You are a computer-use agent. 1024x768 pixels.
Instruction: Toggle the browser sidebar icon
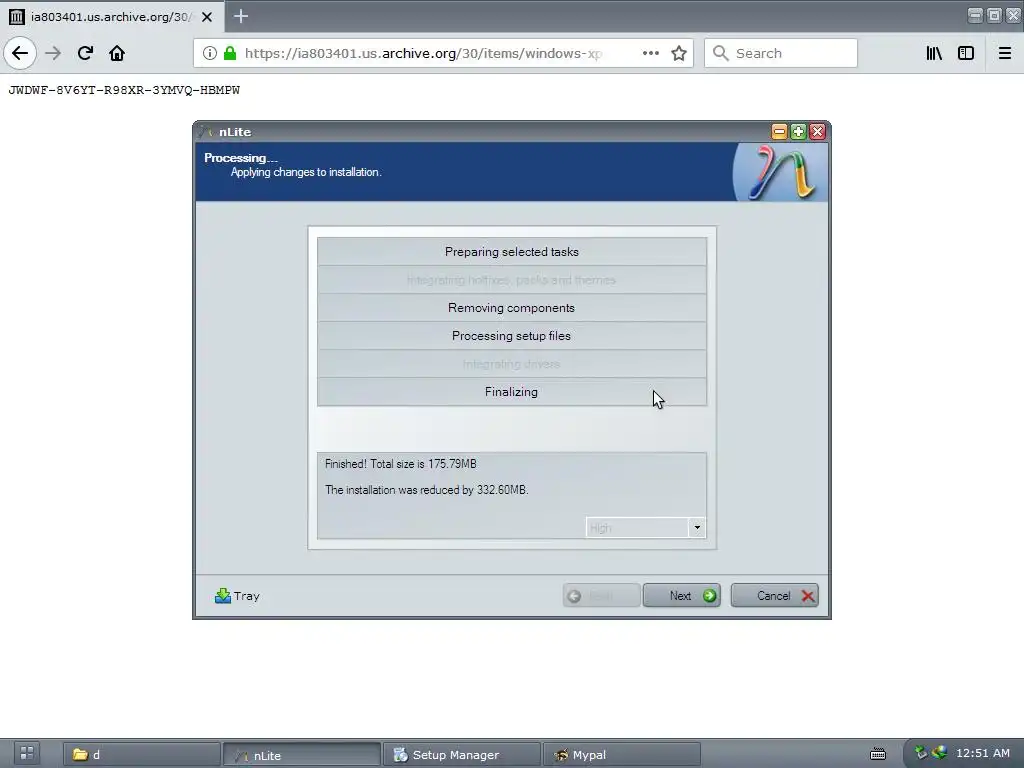click(x=966, y=53)
